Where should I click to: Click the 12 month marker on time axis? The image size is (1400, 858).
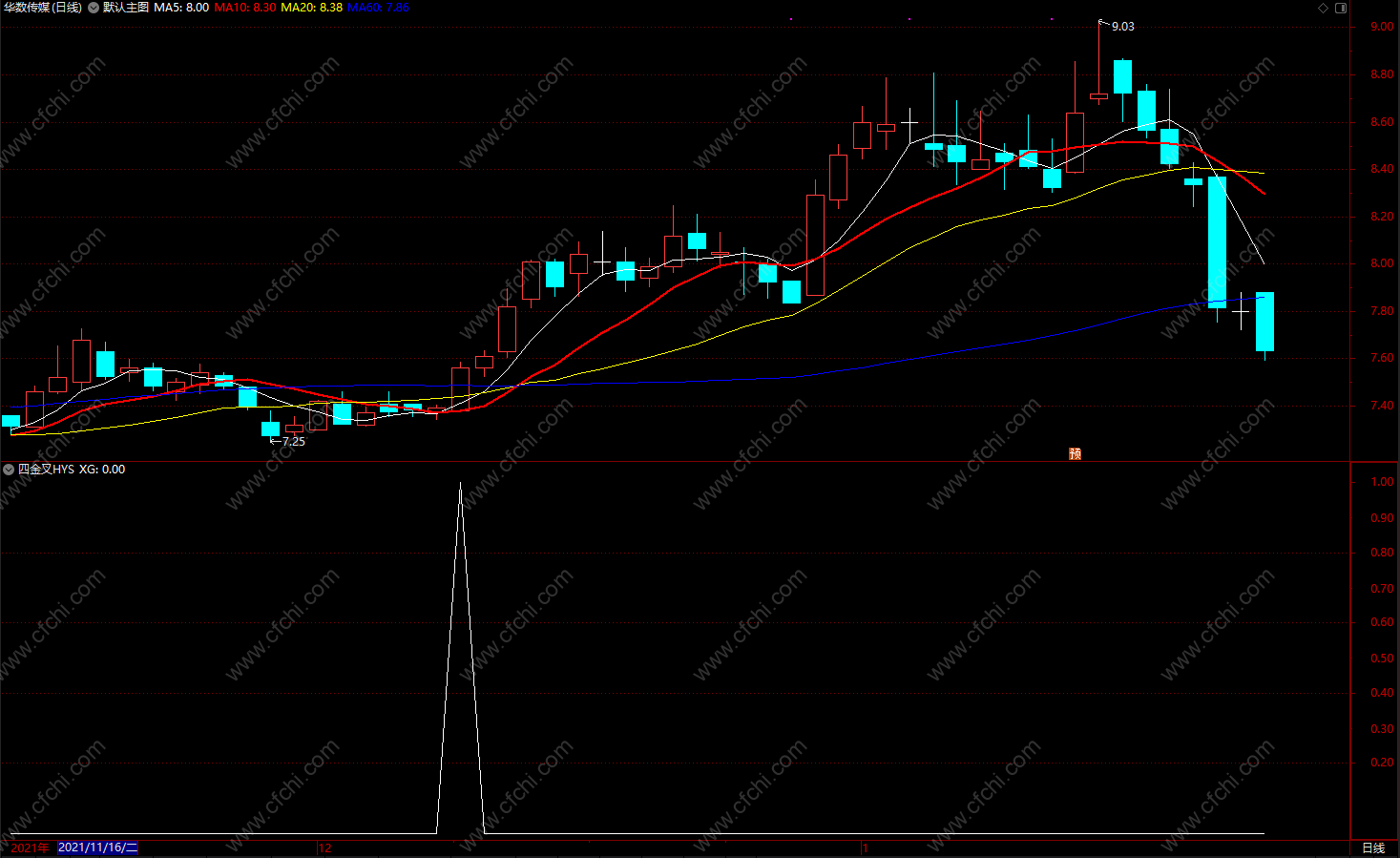tap(325, 848)
